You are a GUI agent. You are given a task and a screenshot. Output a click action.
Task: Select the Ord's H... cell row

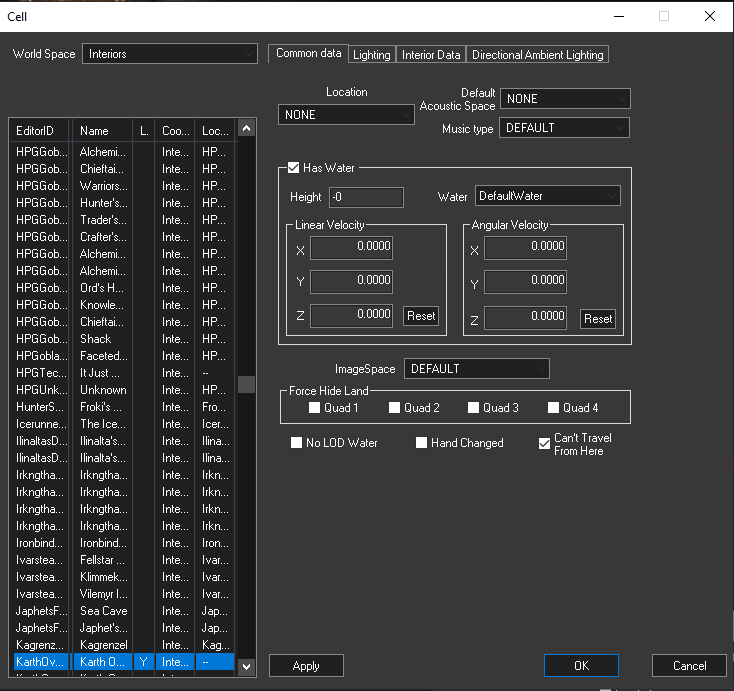pos(124,287)
